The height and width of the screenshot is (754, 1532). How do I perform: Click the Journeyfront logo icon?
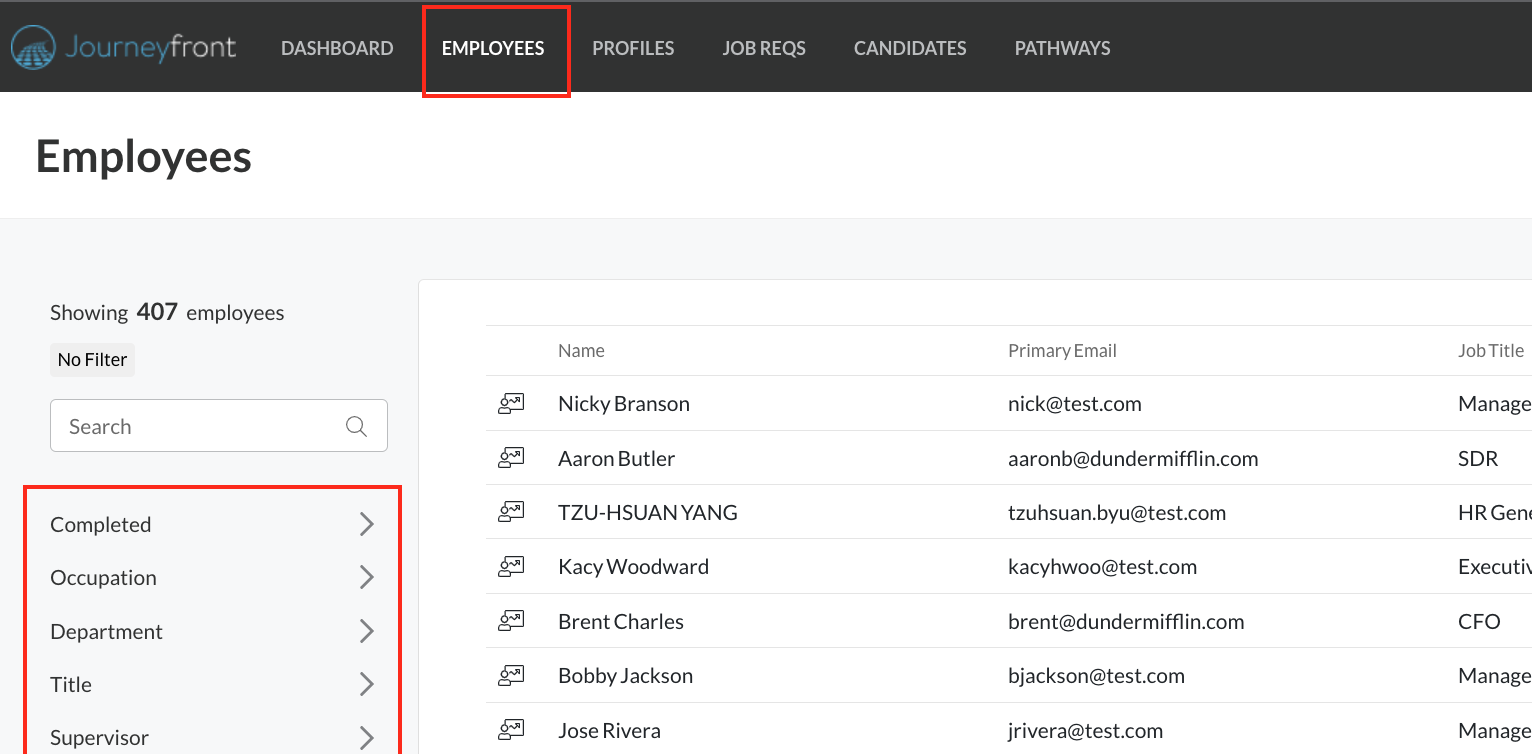[33, 46]
